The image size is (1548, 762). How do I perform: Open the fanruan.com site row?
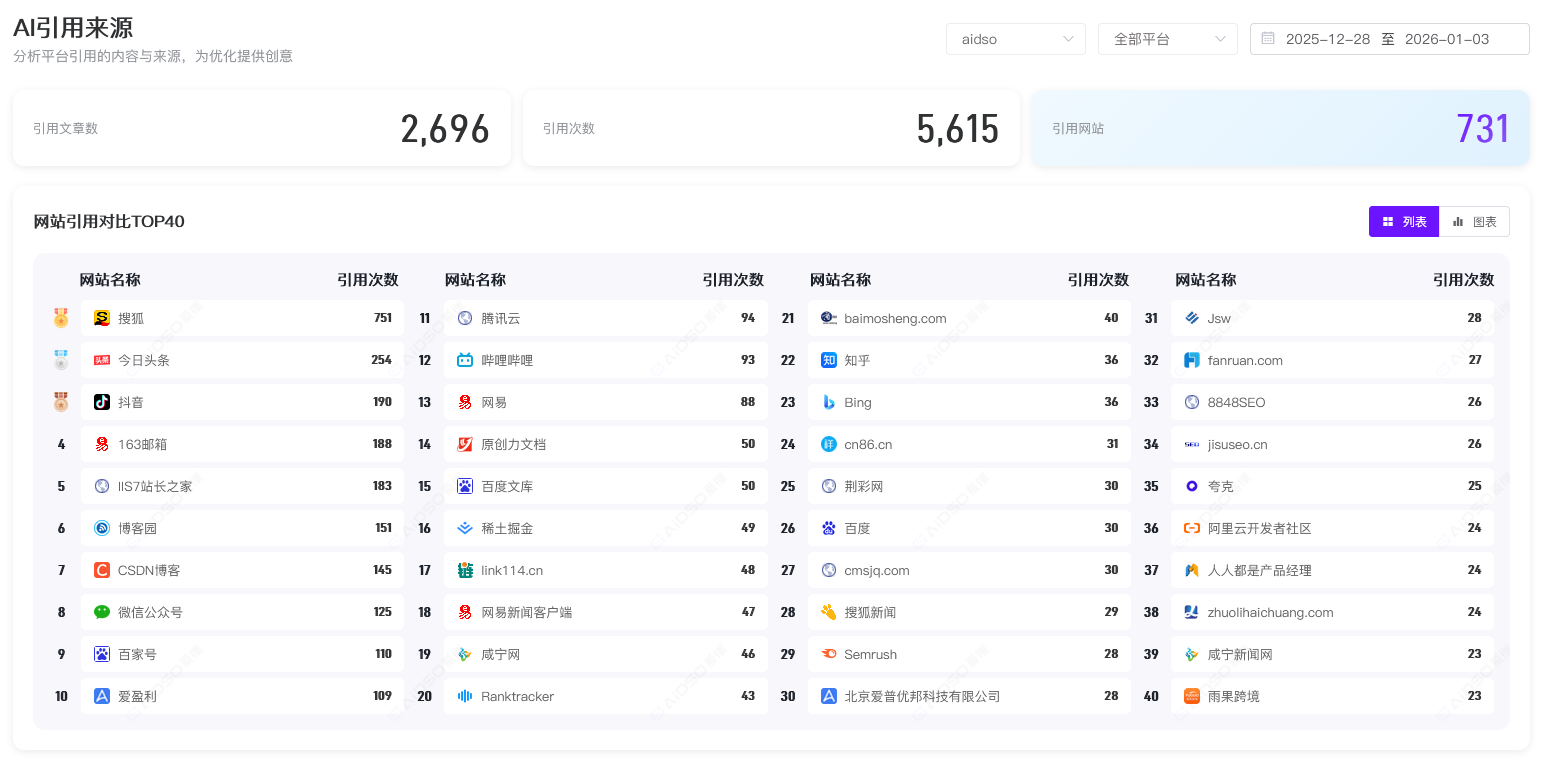coord(1332,360)
